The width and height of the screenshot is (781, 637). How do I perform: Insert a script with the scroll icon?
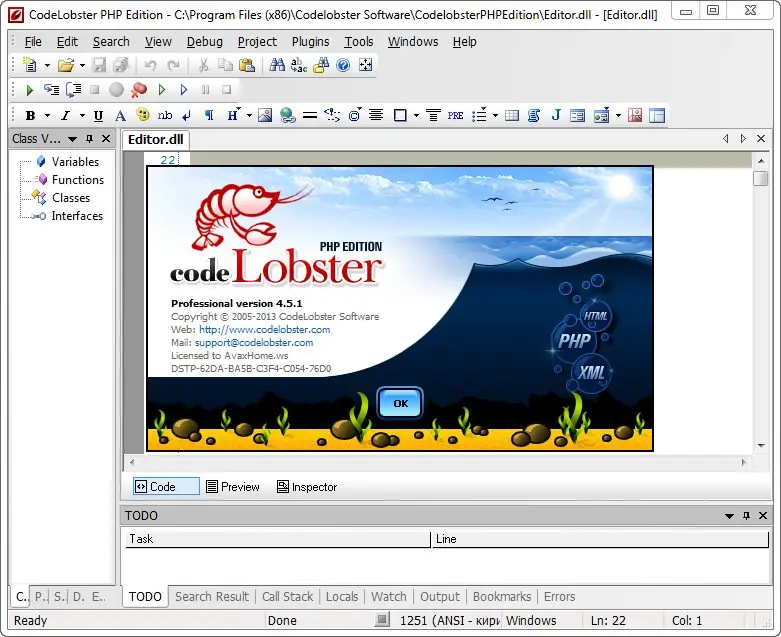pos(534,116)
